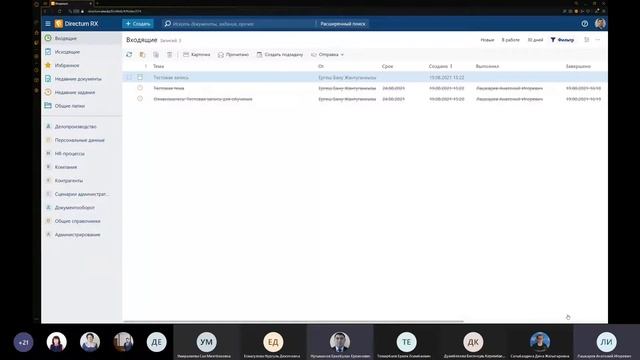Click the clock icon next to Недавние задания
640x360 pixels.
coord(48,92)
